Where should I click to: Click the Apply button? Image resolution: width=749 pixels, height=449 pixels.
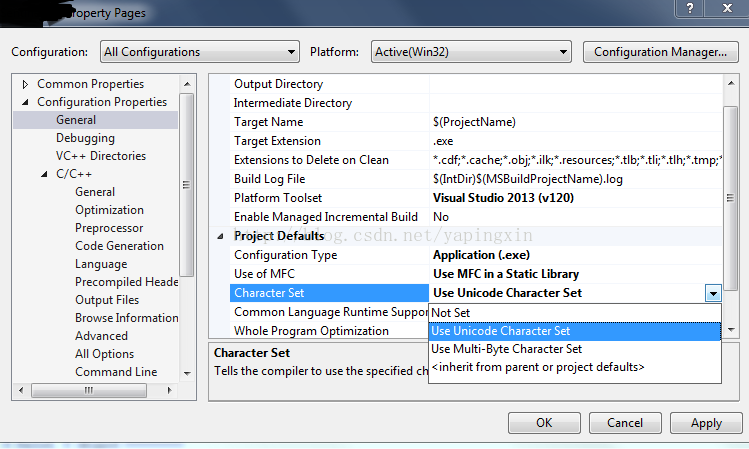pos(706,423)
